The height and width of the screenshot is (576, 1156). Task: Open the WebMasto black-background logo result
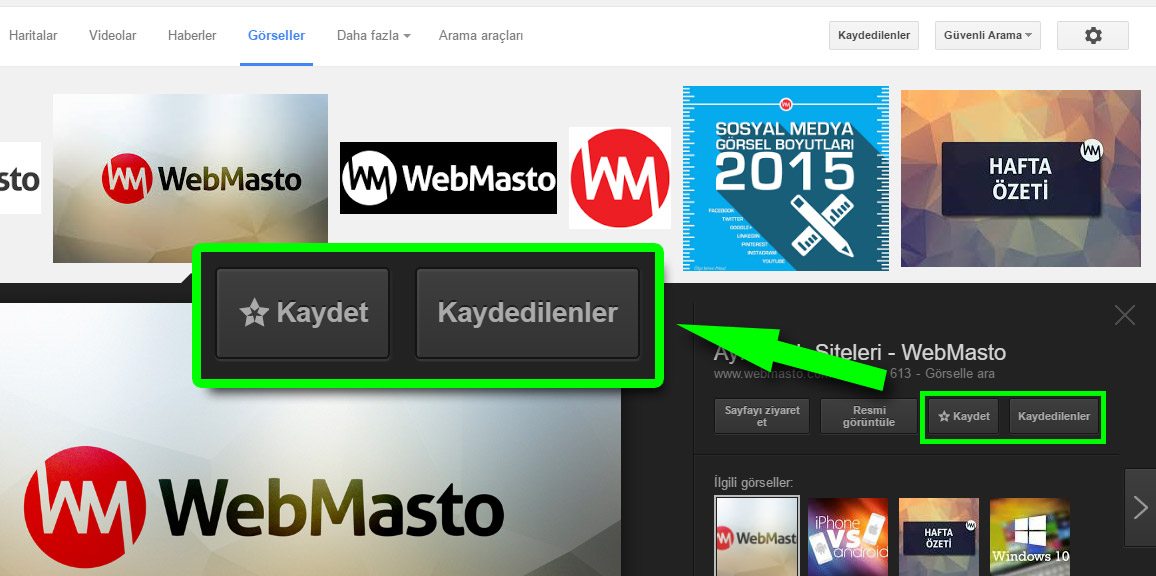pos(448,178)
